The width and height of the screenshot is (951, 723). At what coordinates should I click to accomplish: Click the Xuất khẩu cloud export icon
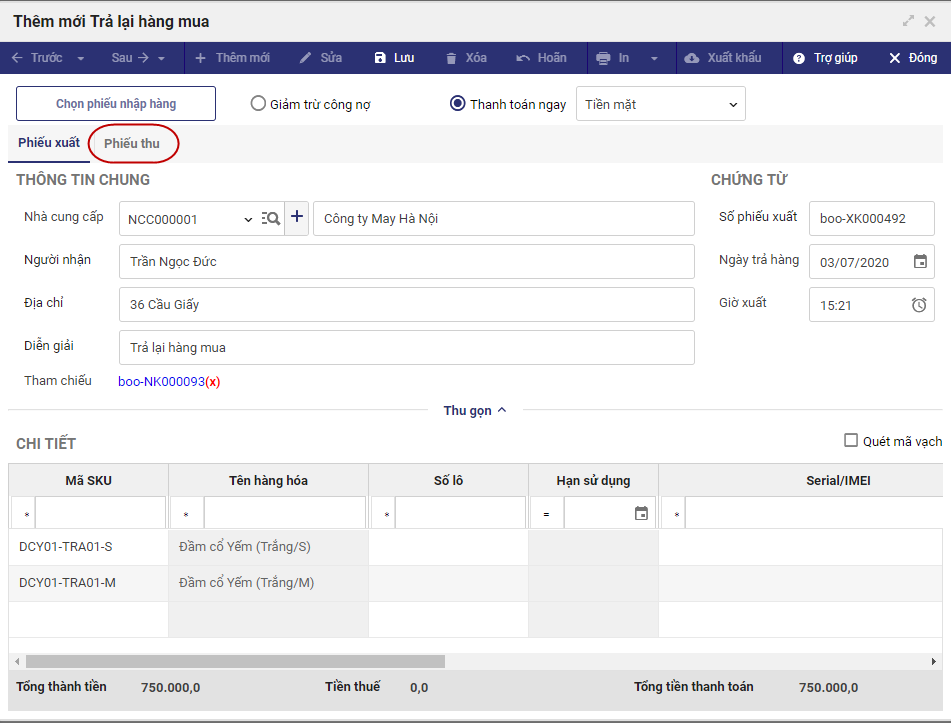coord(692,58)
